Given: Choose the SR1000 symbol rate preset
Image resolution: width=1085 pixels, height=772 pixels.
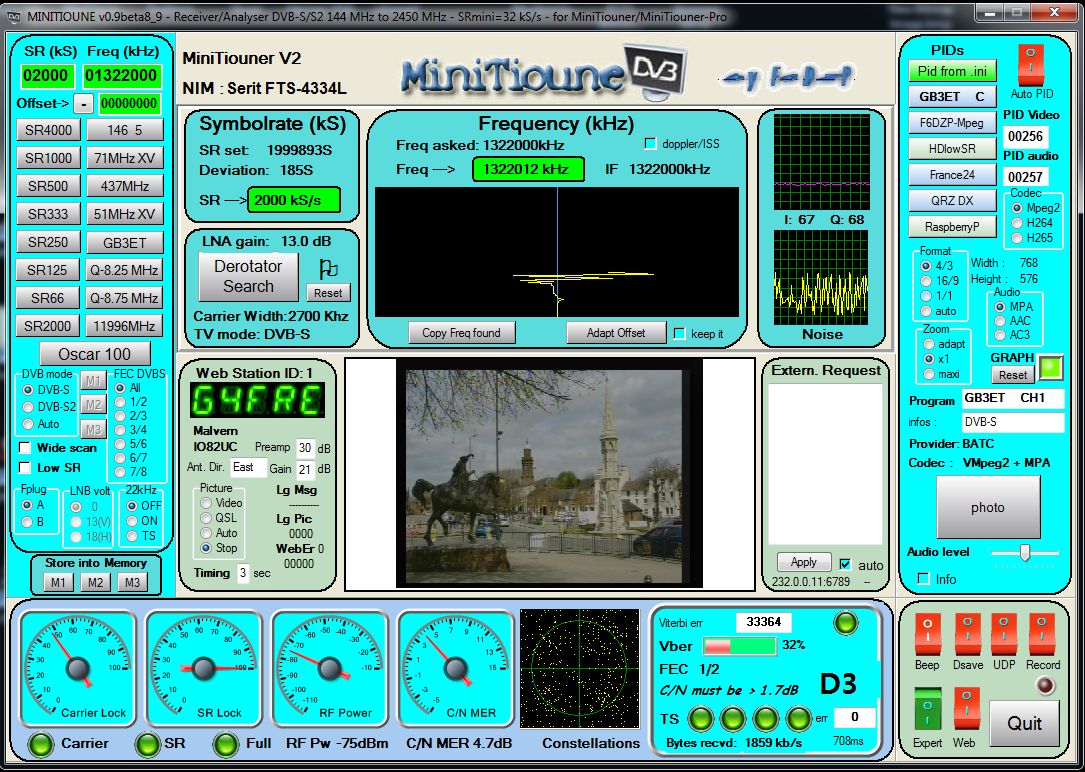Looking at the screenshot, I should (48, 158).
